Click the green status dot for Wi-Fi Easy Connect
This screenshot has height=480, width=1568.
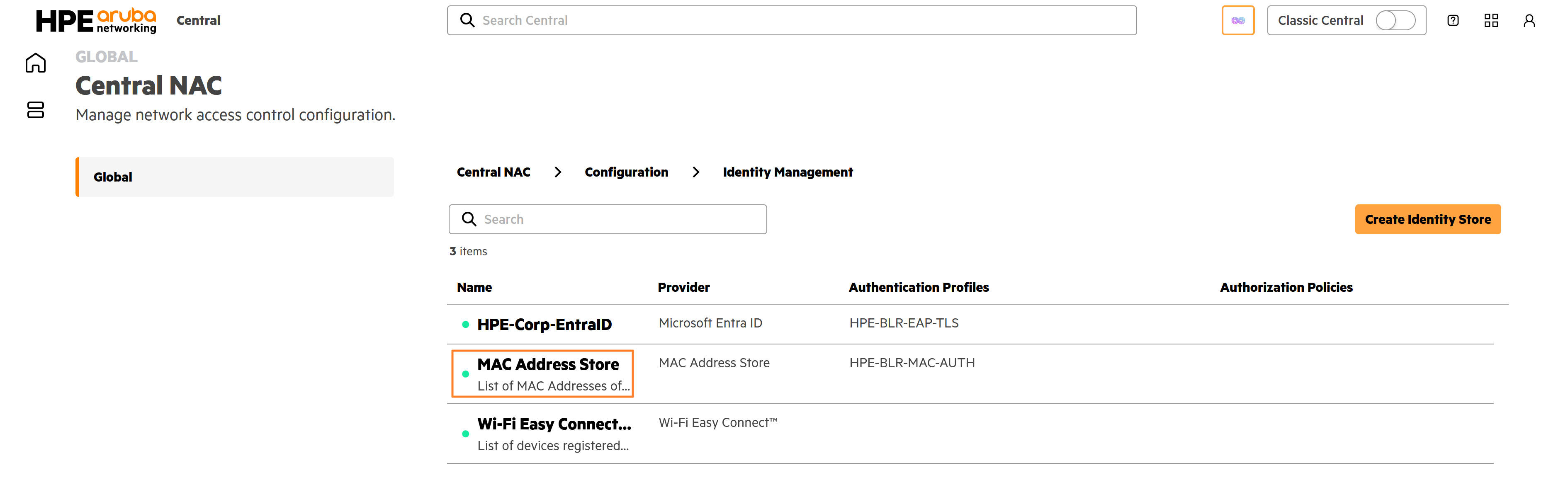(466, 434)
